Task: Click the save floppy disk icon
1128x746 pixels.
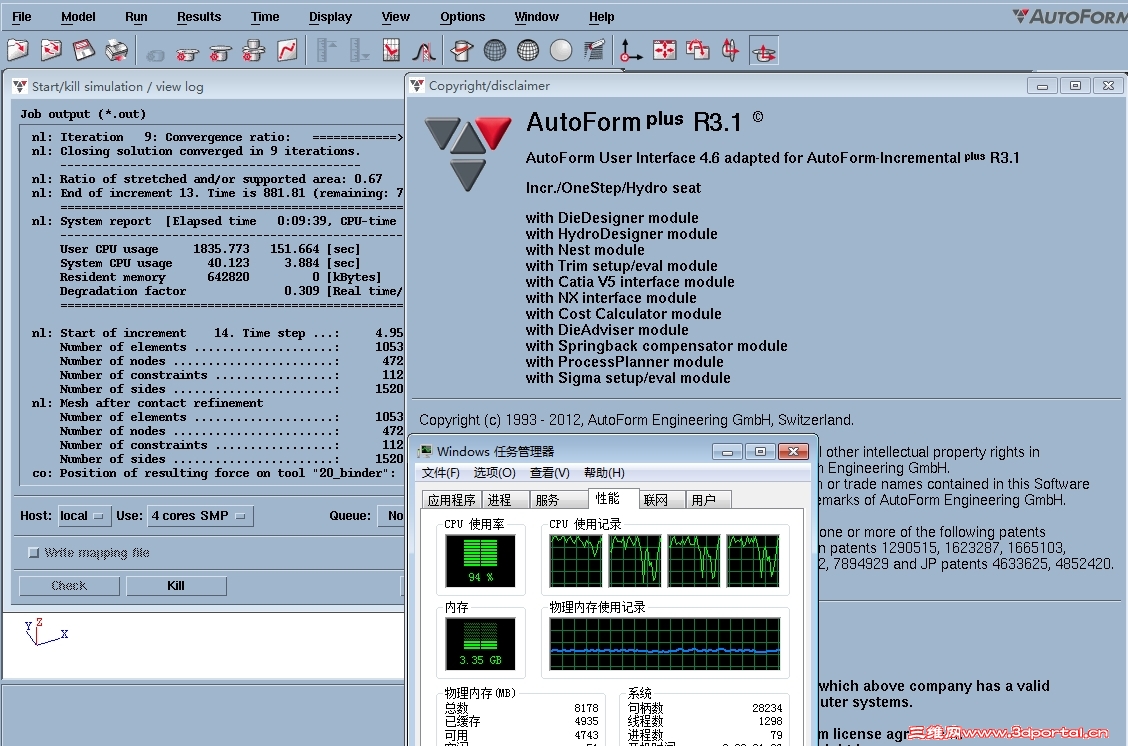Action: click(x=83, y=50)
